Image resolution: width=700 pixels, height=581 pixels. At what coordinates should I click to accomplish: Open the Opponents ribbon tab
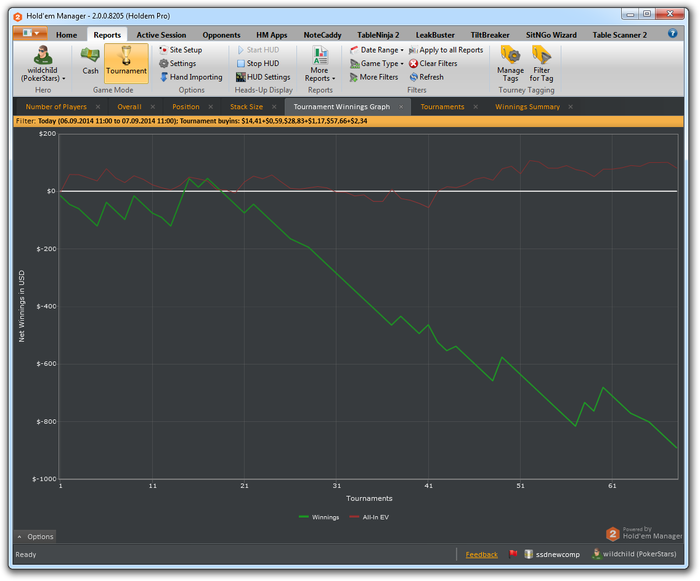(221, 35)
